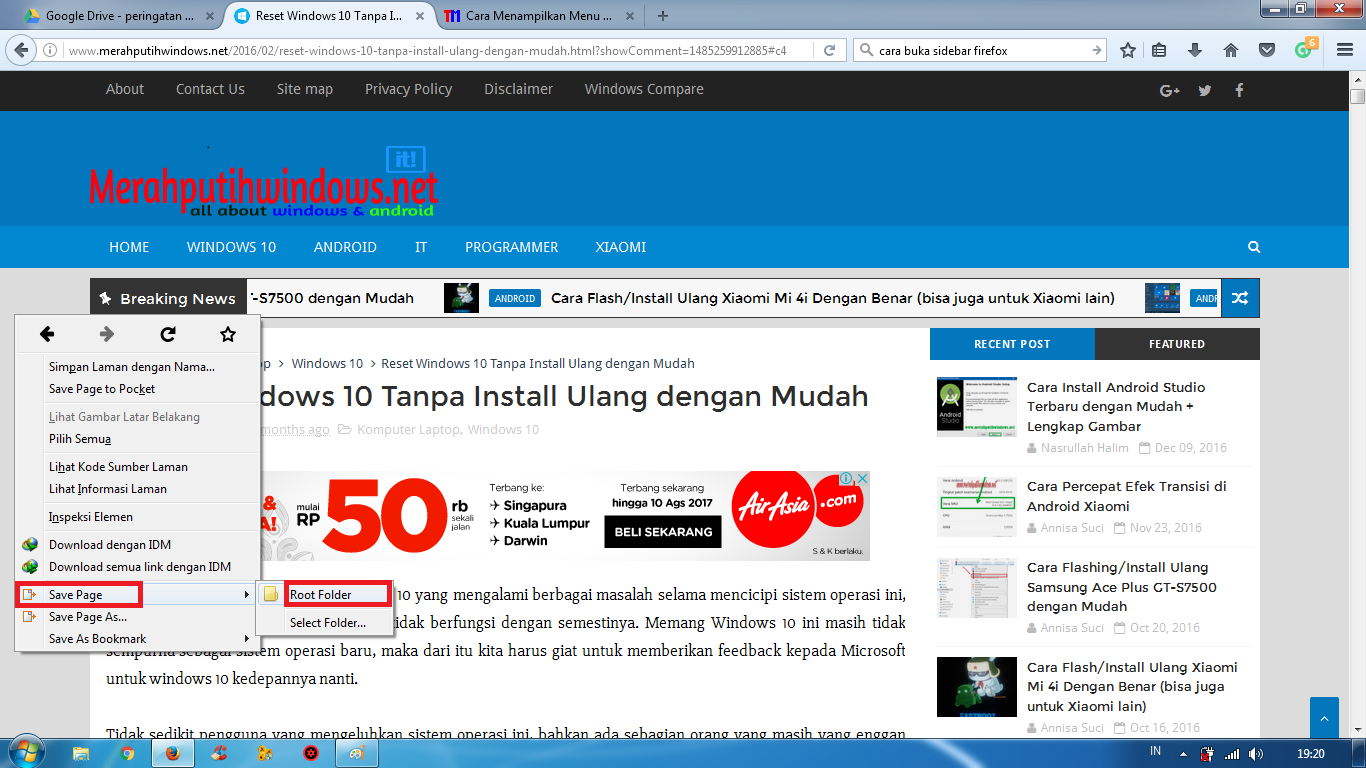Viewport: 1366px width, 768px height.
Task: Open the Windows Start menu
Action: click(27, 752)
